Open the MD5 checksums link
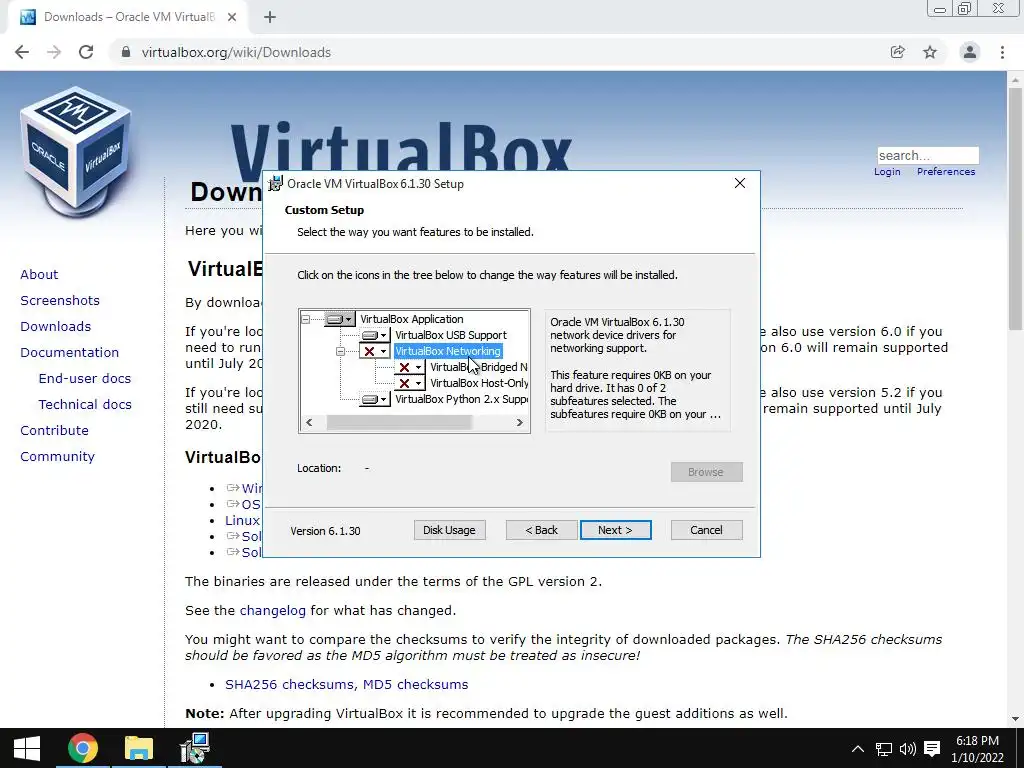The image size is (1024, 768). point(415,684)
